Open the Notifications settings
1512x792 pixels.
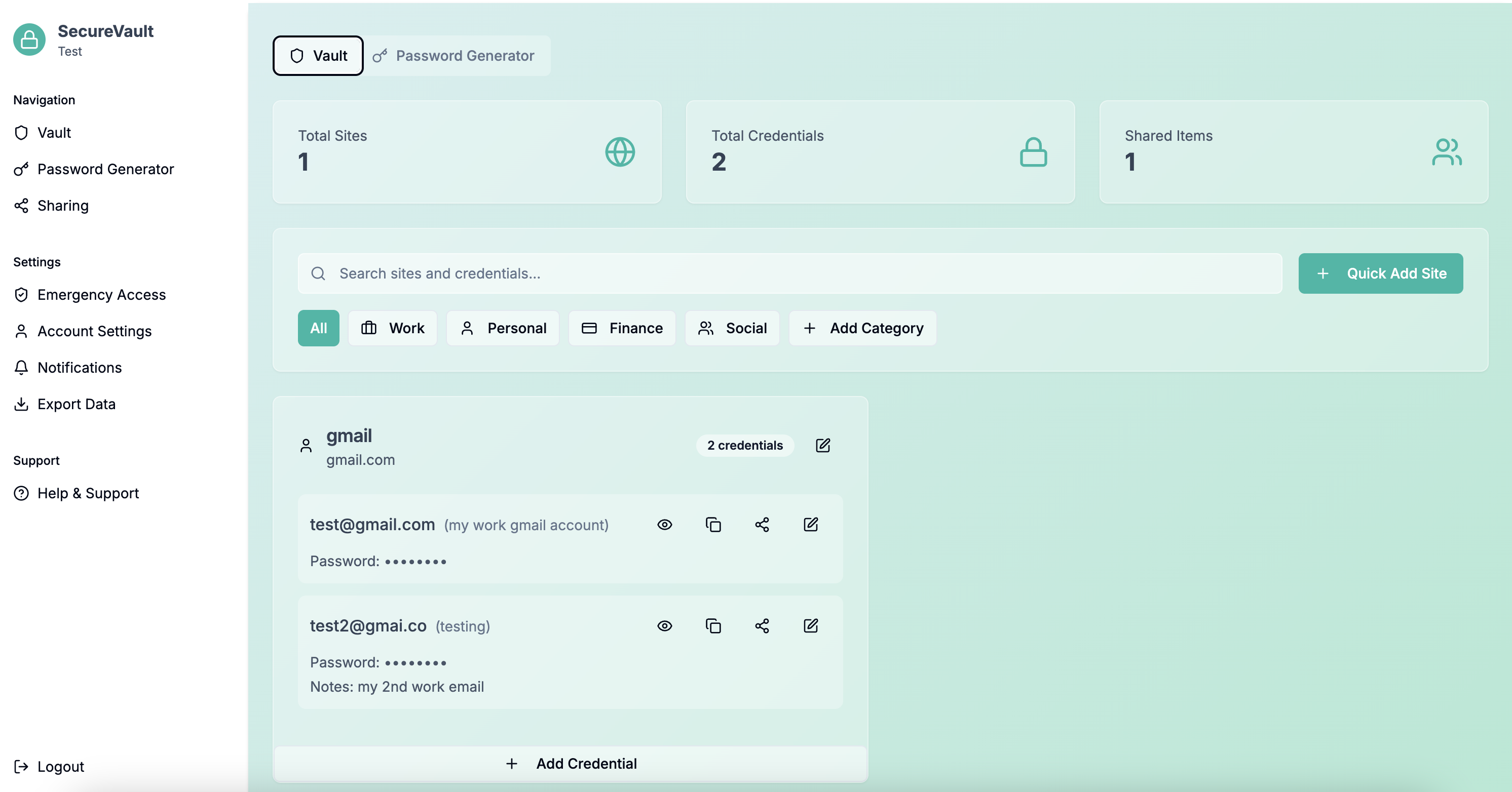(80, 367)
